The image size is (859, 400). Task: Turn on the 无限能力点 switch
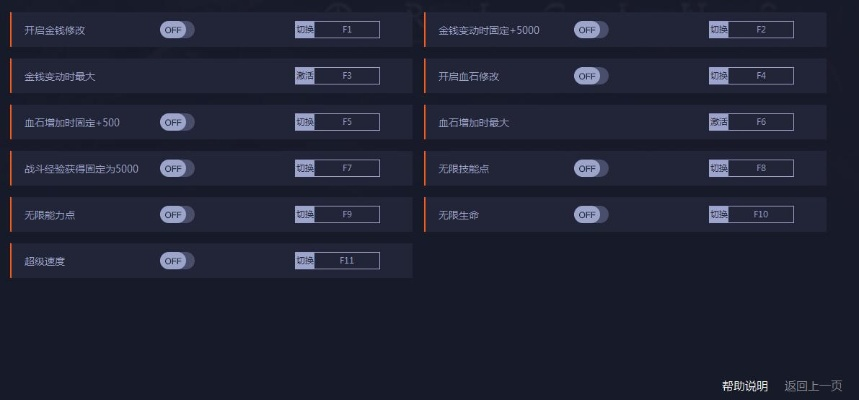176,214
